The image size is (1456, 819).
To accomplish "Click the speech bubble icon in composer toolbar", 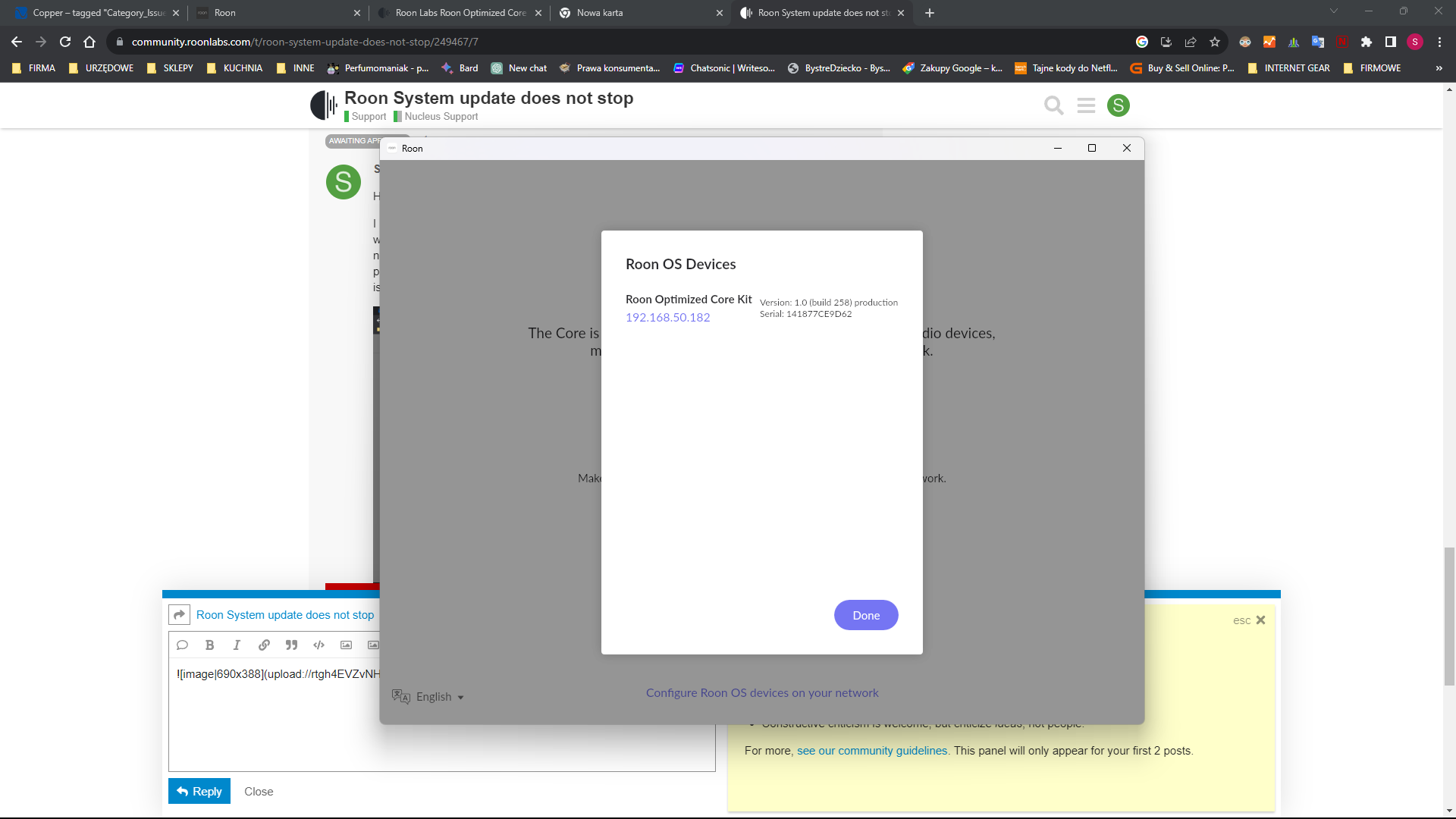I will click(182, 645).
